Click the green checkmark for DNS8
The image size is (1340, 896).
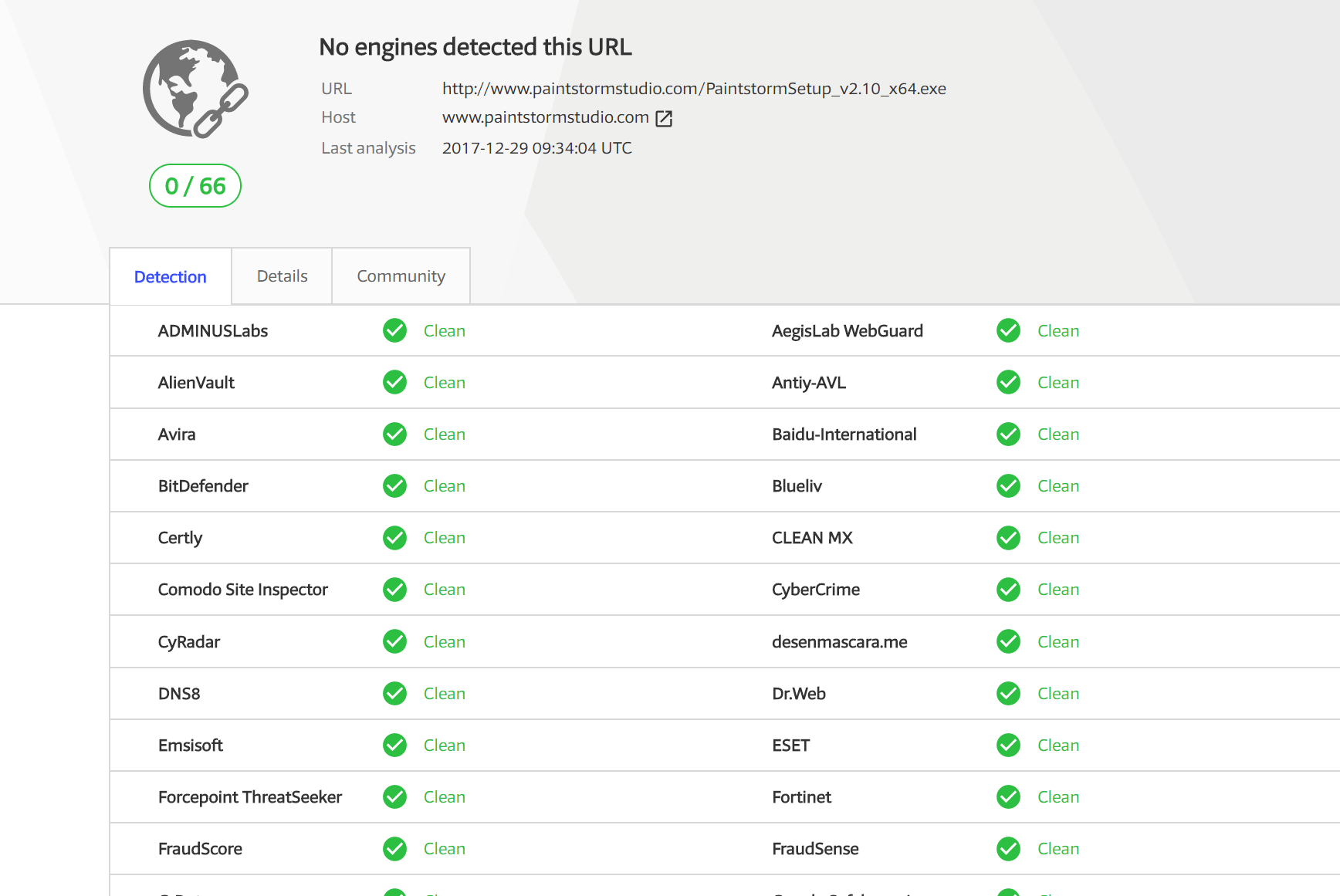click(394, 693)
